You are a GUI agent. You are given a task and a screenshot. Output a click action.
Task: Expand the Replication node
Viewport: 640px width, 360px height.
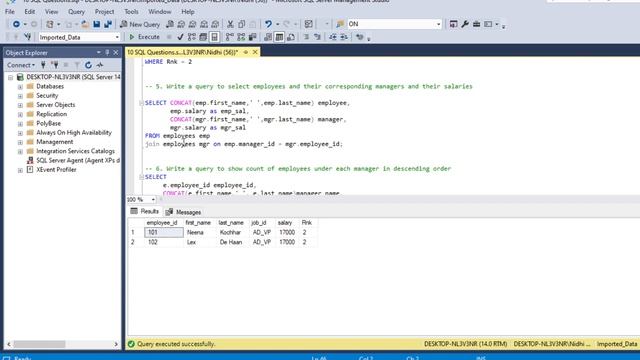(x=20, y=115)
